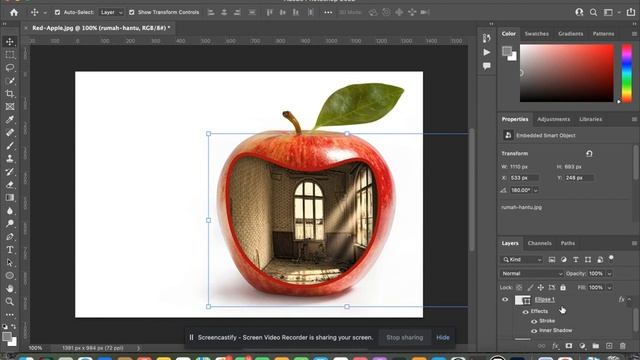
Task: Open the search icon at top right
Action: [x=593, y=12]
